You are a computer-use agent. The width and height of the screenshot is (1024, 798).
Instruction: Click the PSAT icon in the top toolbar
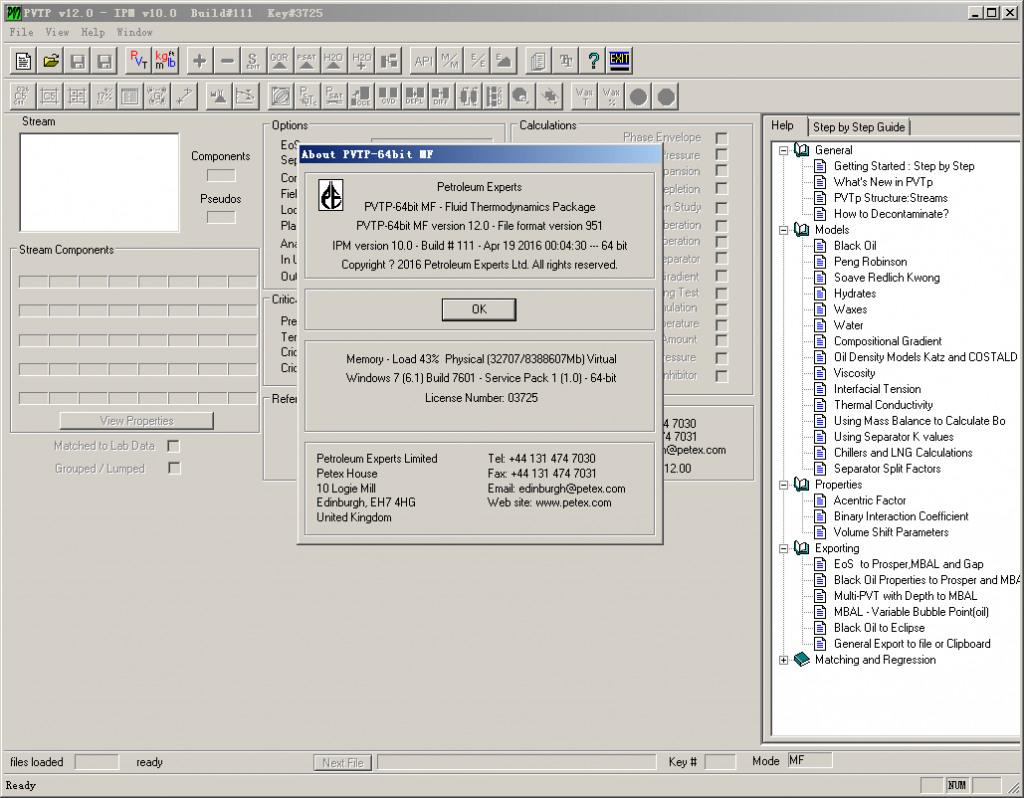tap(306, 61)
